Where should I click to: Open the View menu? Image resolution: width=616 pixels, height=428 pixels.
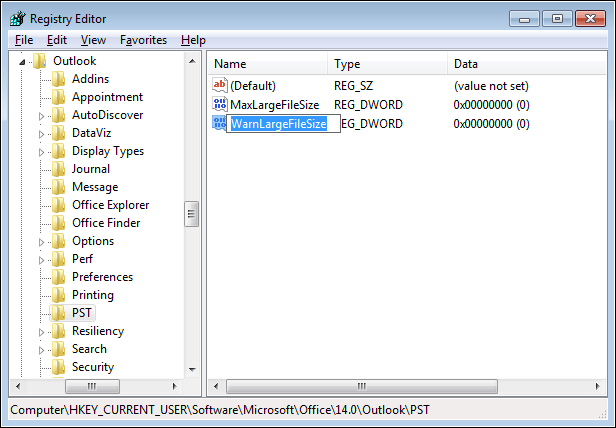[93, 40]
